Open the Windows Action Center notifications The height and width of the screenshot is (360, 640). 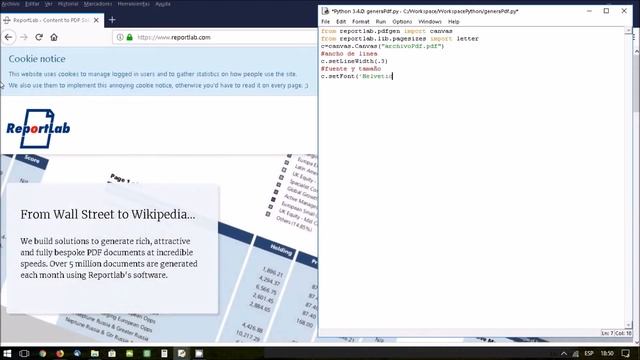(626, 353)
